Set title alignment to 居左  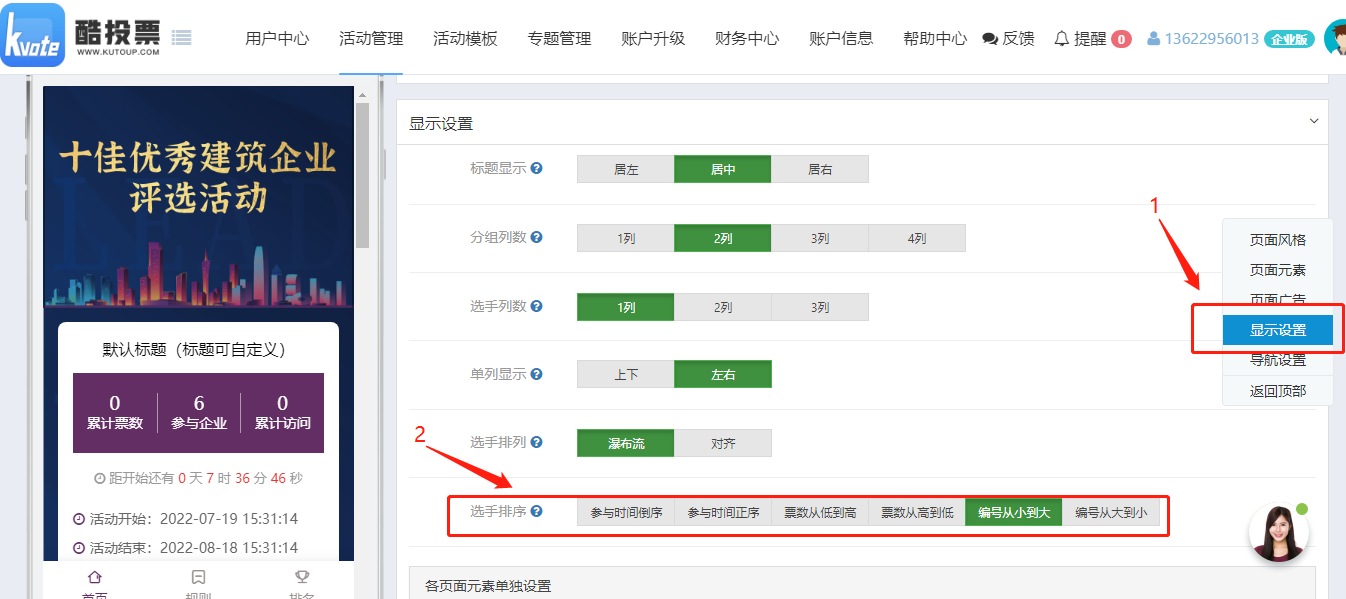coord(626,169)
